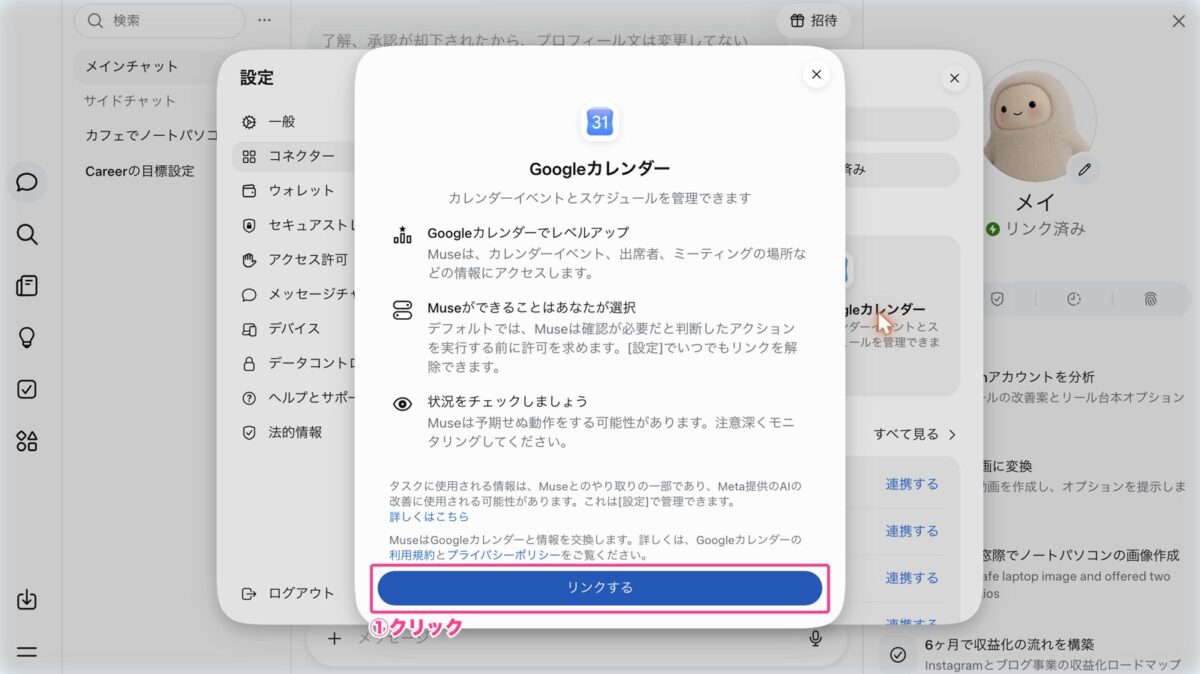Click the shield check icon under profile

click(x=997, y=299)
